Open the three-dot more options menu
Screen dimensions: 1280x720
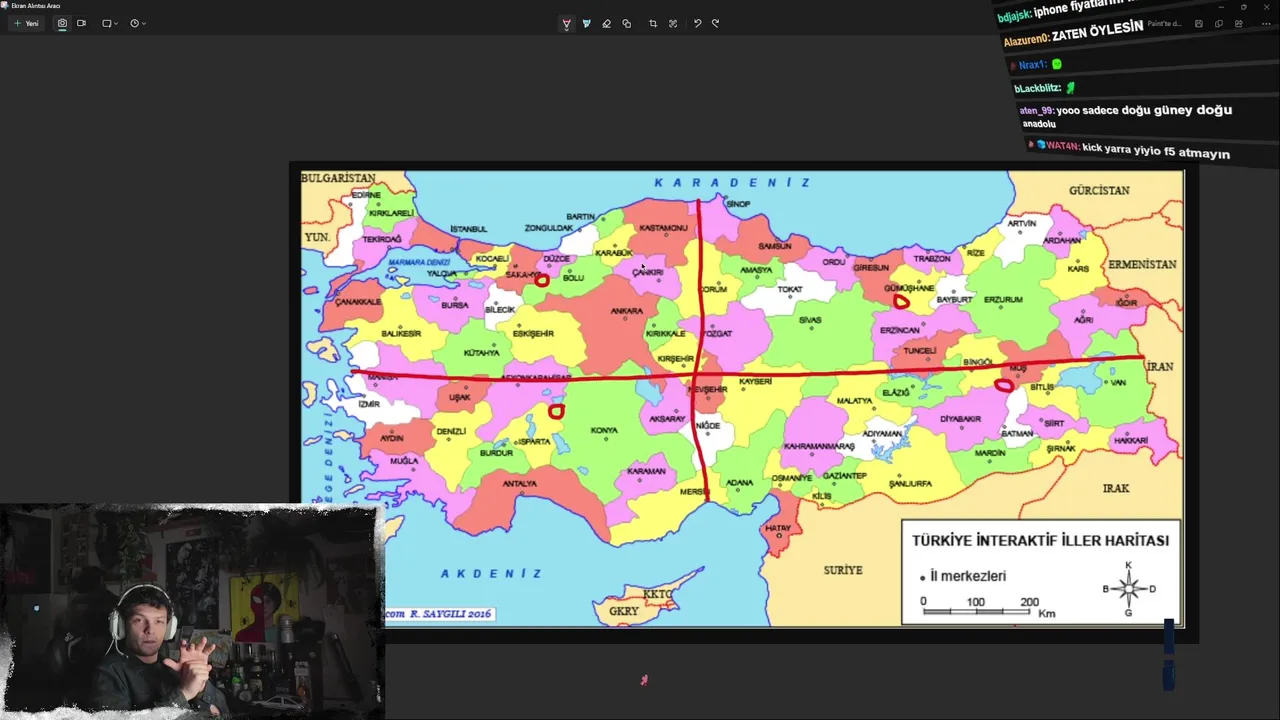point(1265,23)
